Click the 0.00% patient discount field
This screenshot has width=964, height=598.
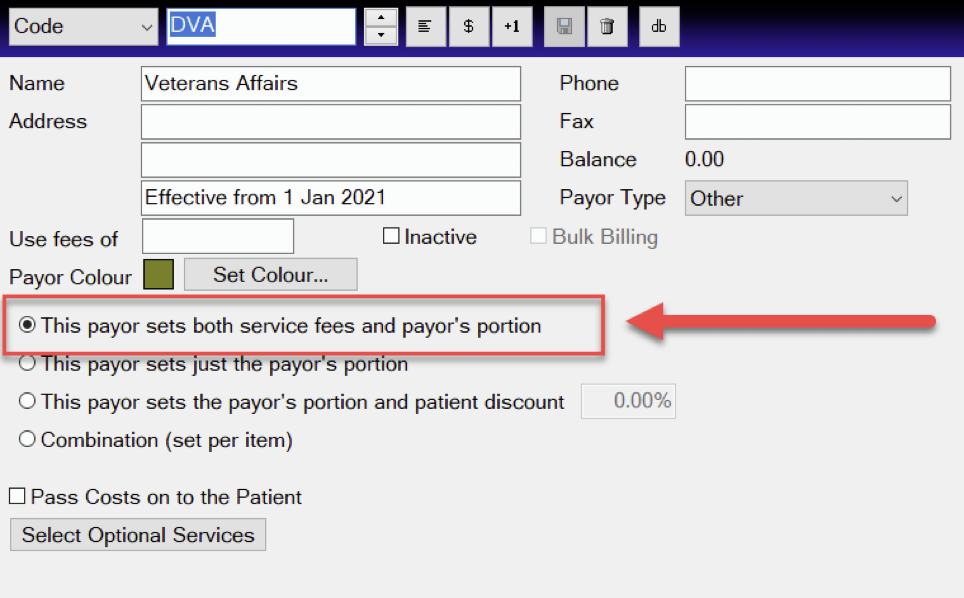coord(628,401)
